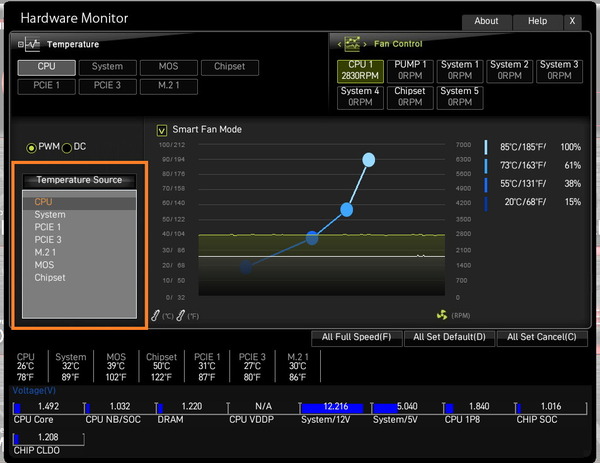The height and width of the screenshot is (463, 600).
Task: Select the System 4 fan tab
Action: coord(360,97)
